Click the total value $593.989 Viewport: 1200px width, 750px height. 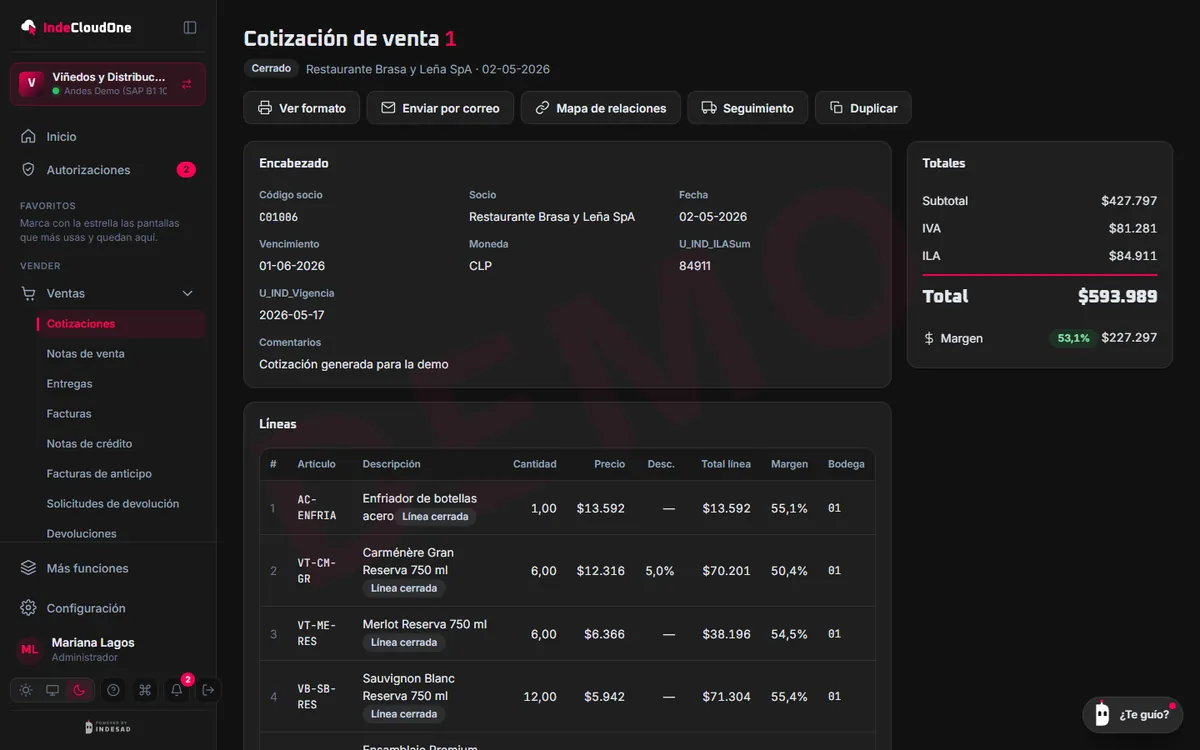click(x=1117, y=296)
